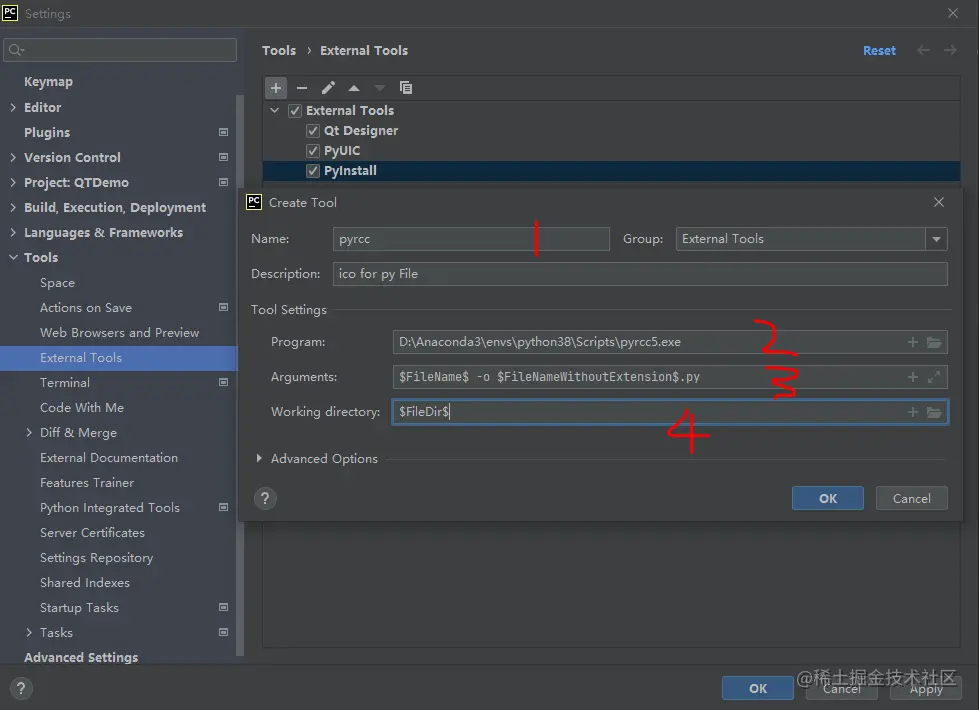Toggle PyUIC checkbox

pos(313,151)
